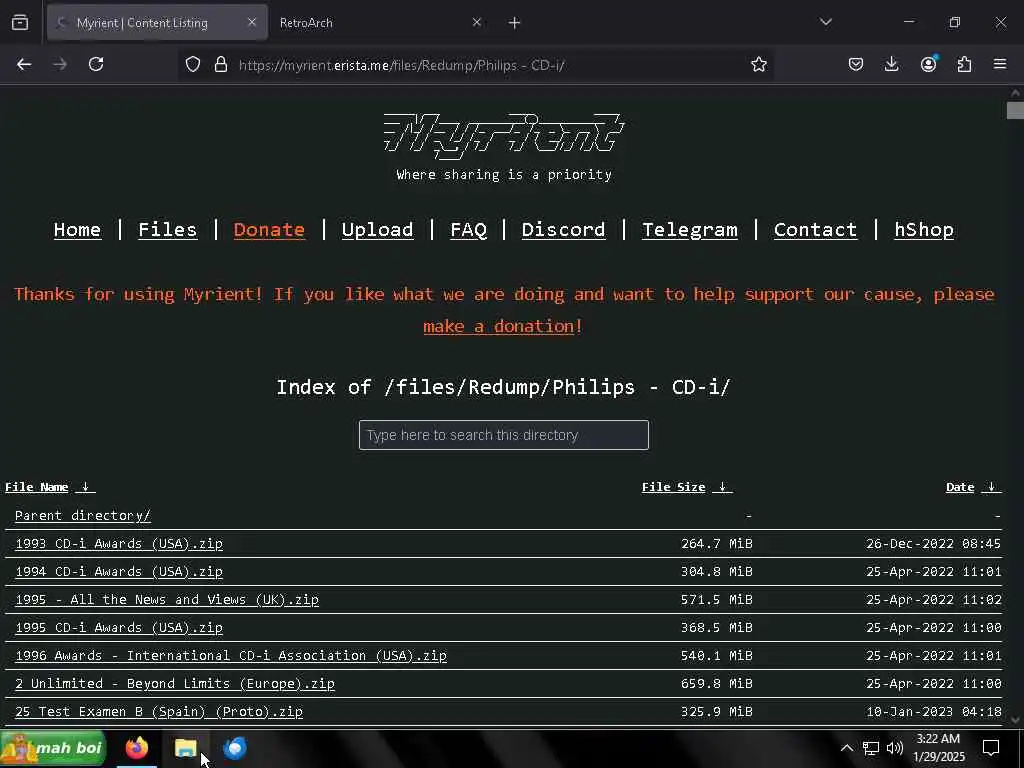
Task: Save page to Pocket
Action: click(x=856, y=64)
